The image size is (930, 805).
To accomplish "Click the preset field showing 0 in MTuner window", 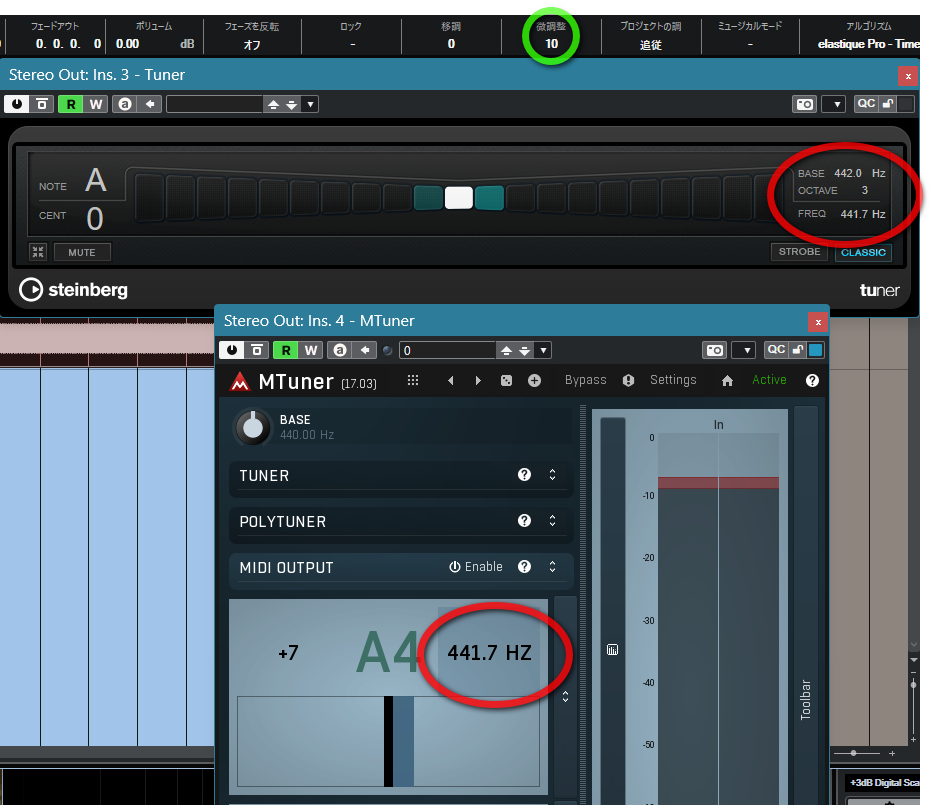I will click(x=447, y=350).
